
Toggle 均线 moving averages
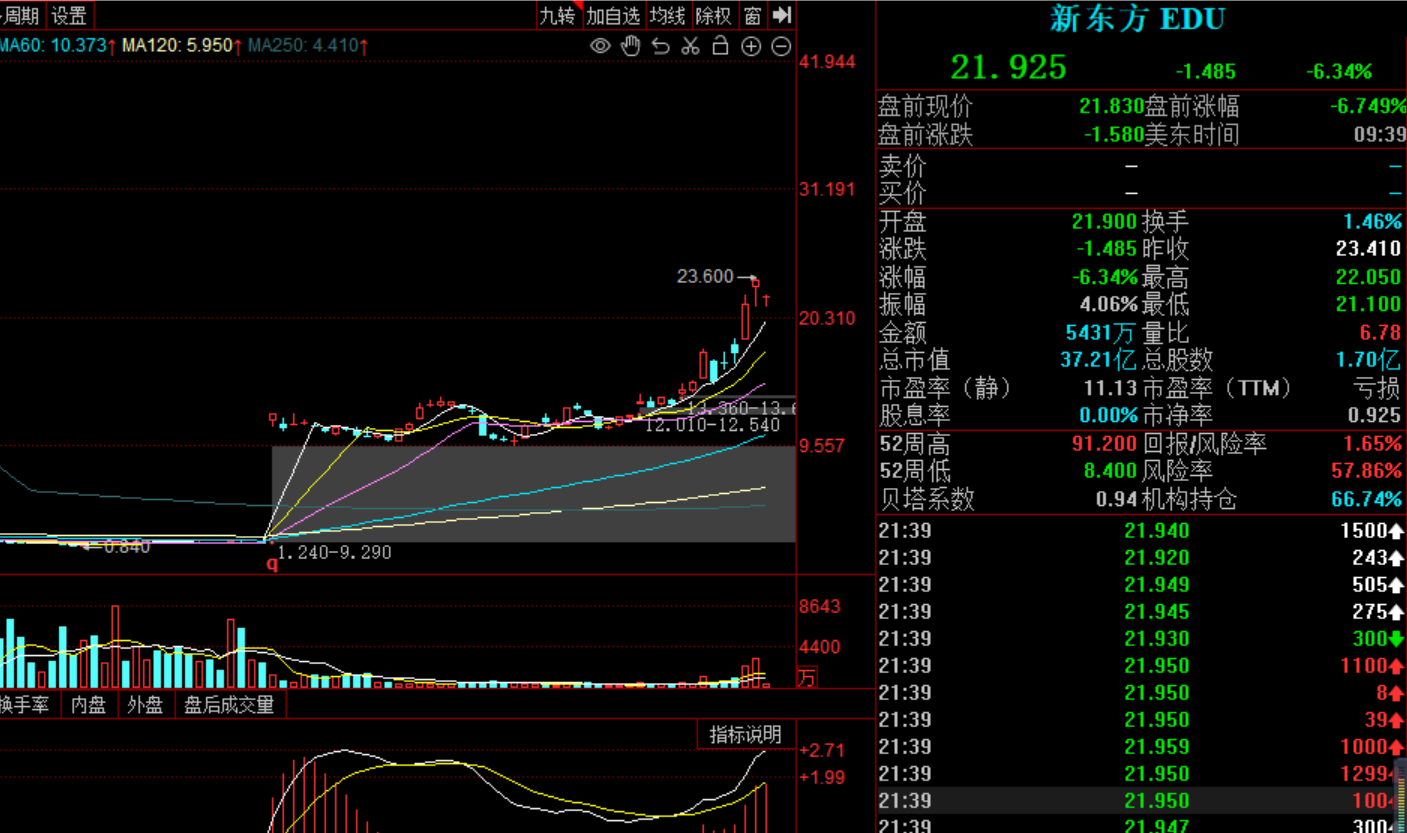coord(667,15)
